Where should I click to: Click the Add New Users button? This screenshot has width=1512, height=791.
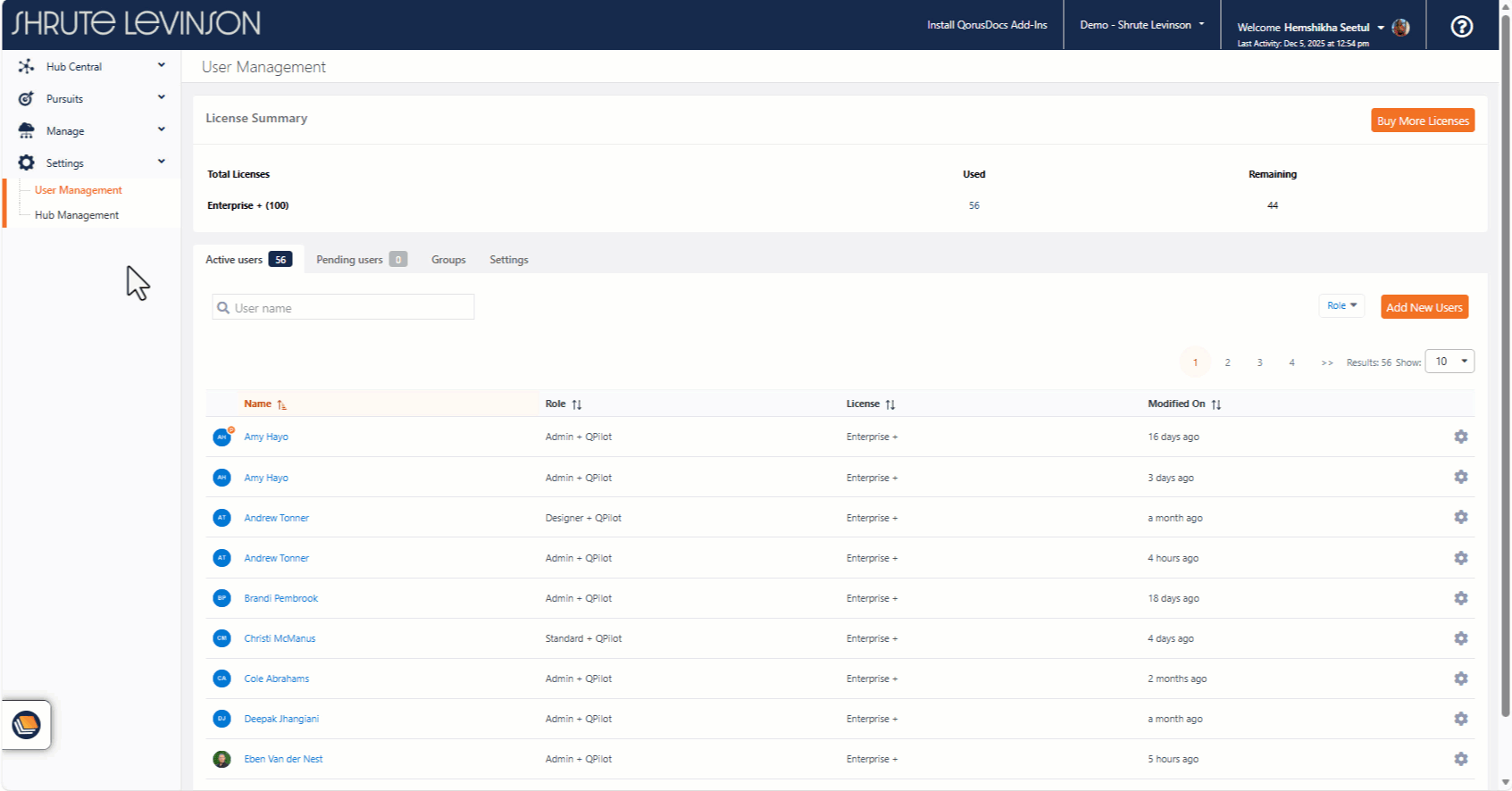coord(1424,307)
